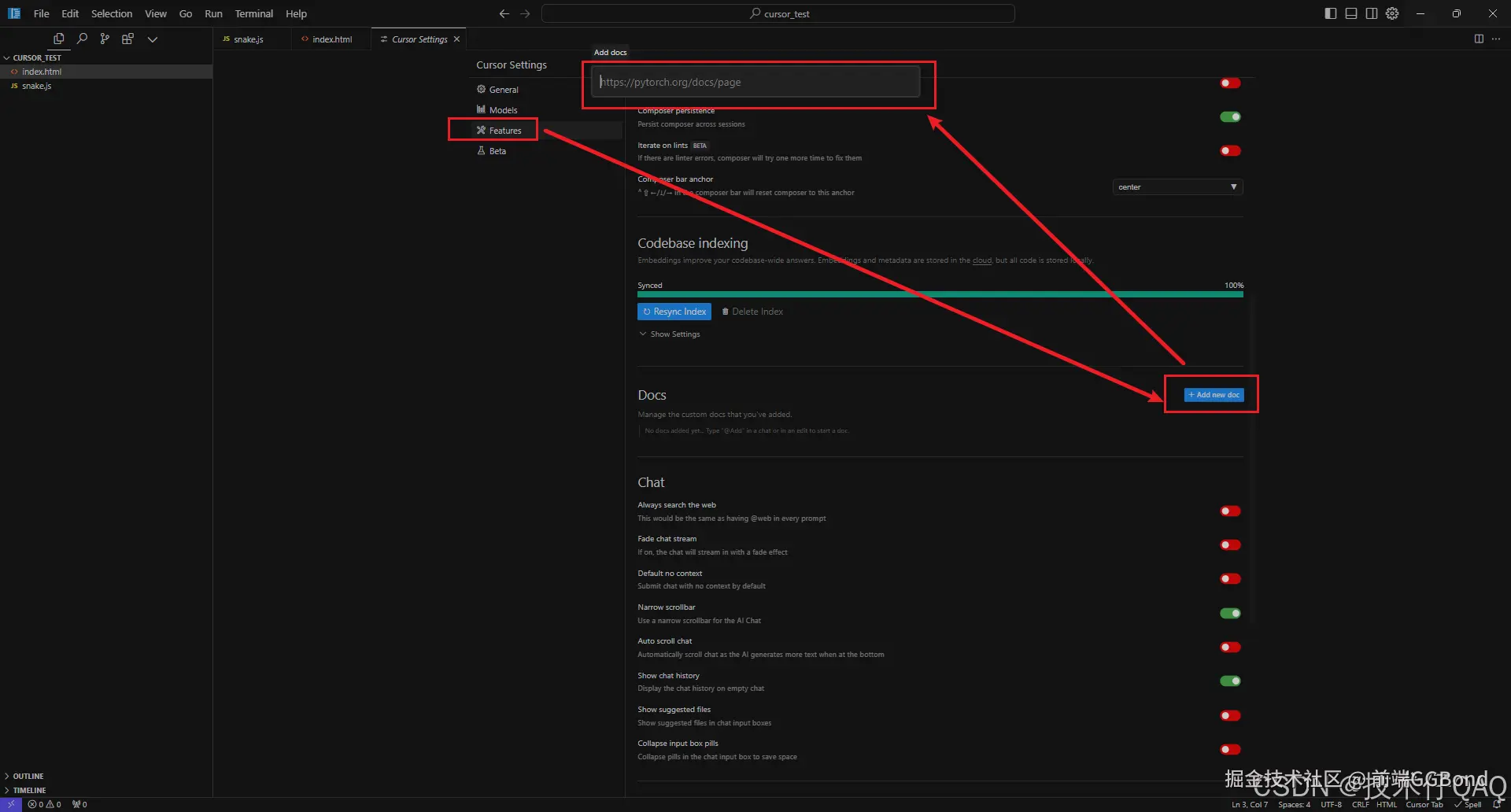Open the Edit menu
Viewport: 1511px width, 812px height.
[70, 13]
